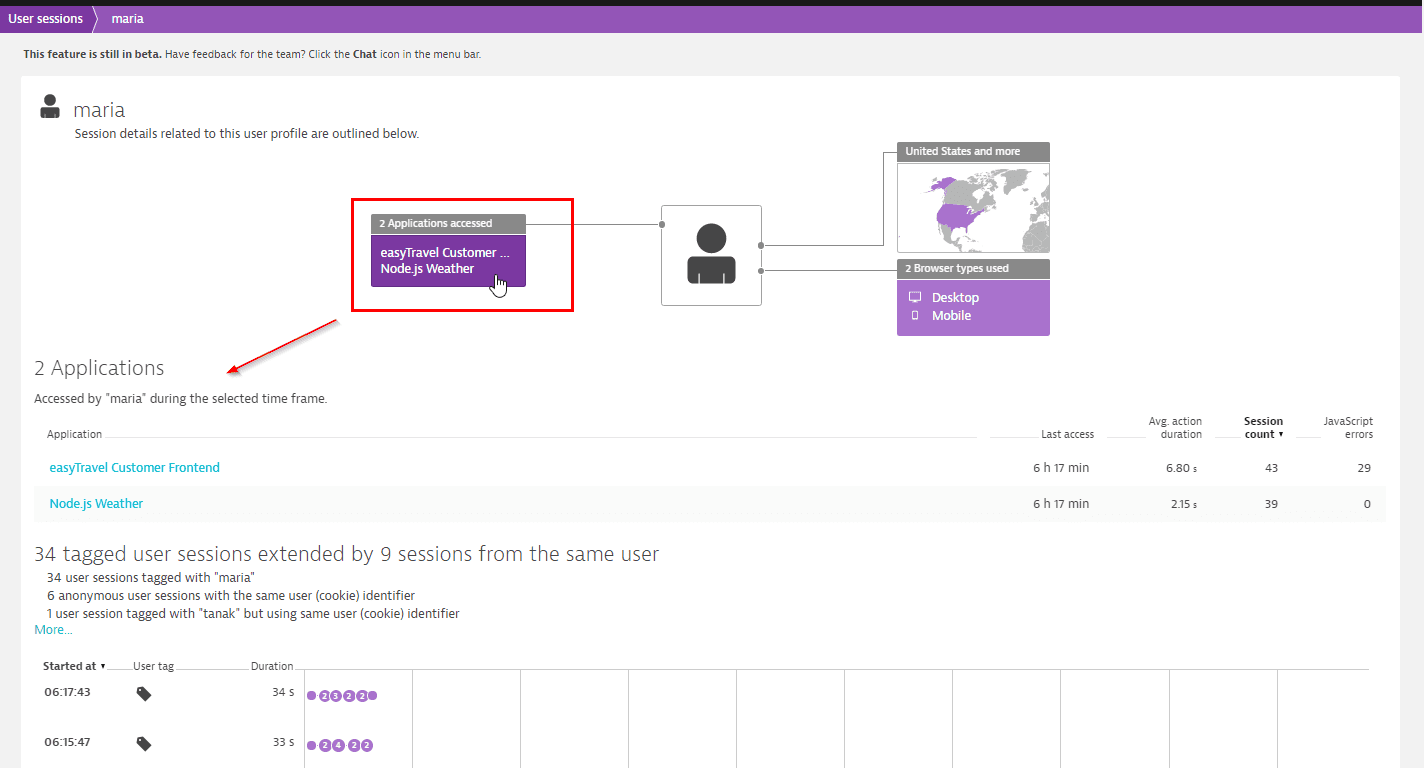The width and height of the screenshot is (1424, 768).
Task: Click the maria user profile icon beside the heading
Action: click(50, 108)
